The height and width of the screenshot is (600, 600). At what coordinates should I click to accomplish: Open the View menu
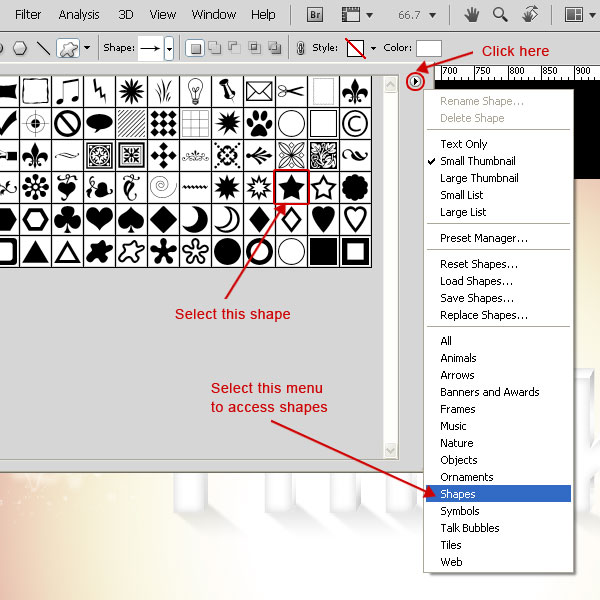point(163,15)
